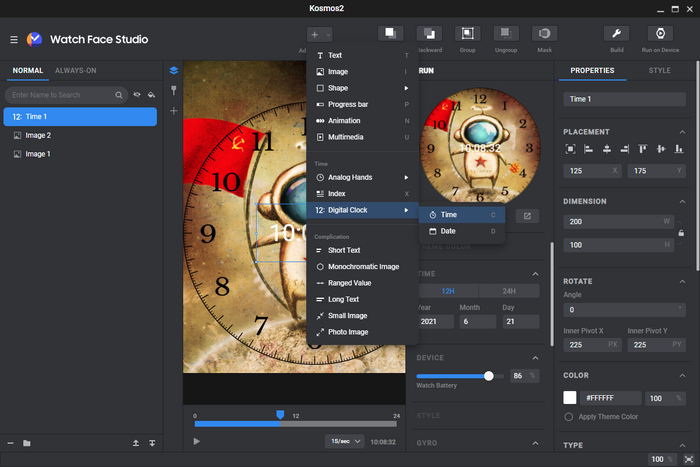
Task: Open the hamburger main menu
Action: click(14, 40)
